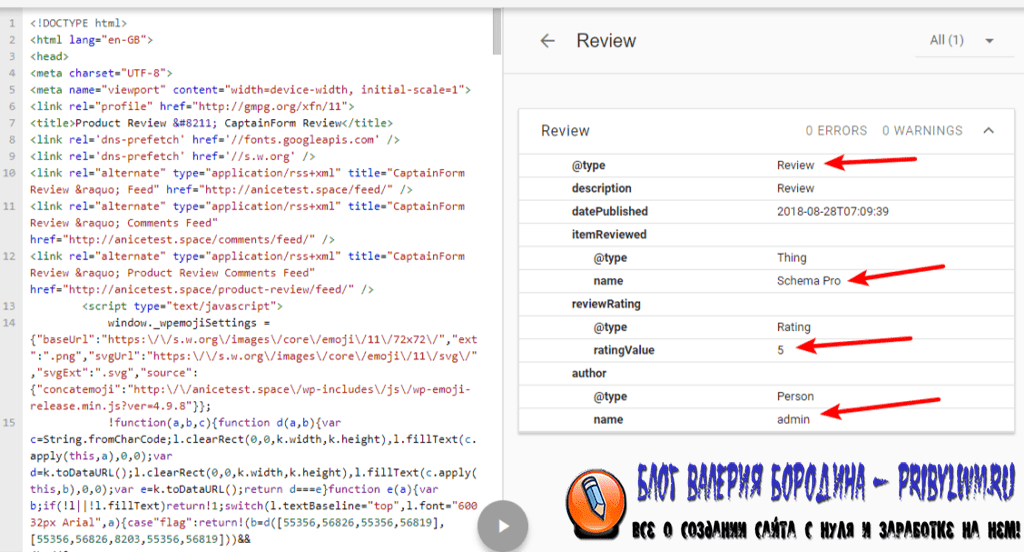Select the author row

(x=766, y=373)
